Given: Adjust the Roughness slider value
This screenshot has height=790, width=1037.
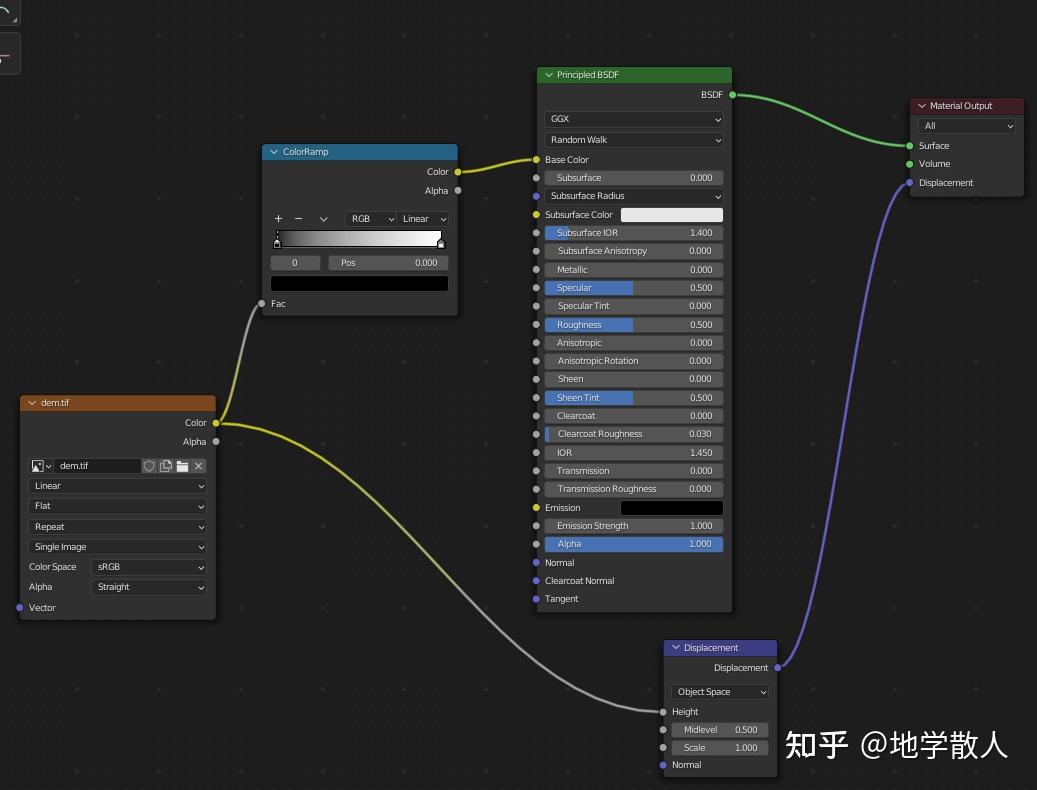Looking at the screenshot, I should (x=633, y=324).
